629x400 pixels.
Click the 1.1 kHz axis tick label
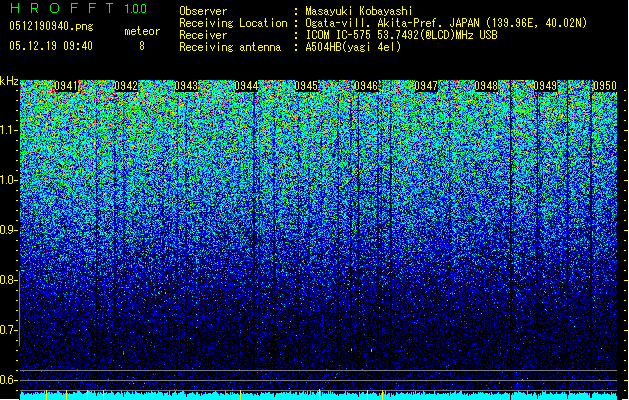[x=8, y=130]
